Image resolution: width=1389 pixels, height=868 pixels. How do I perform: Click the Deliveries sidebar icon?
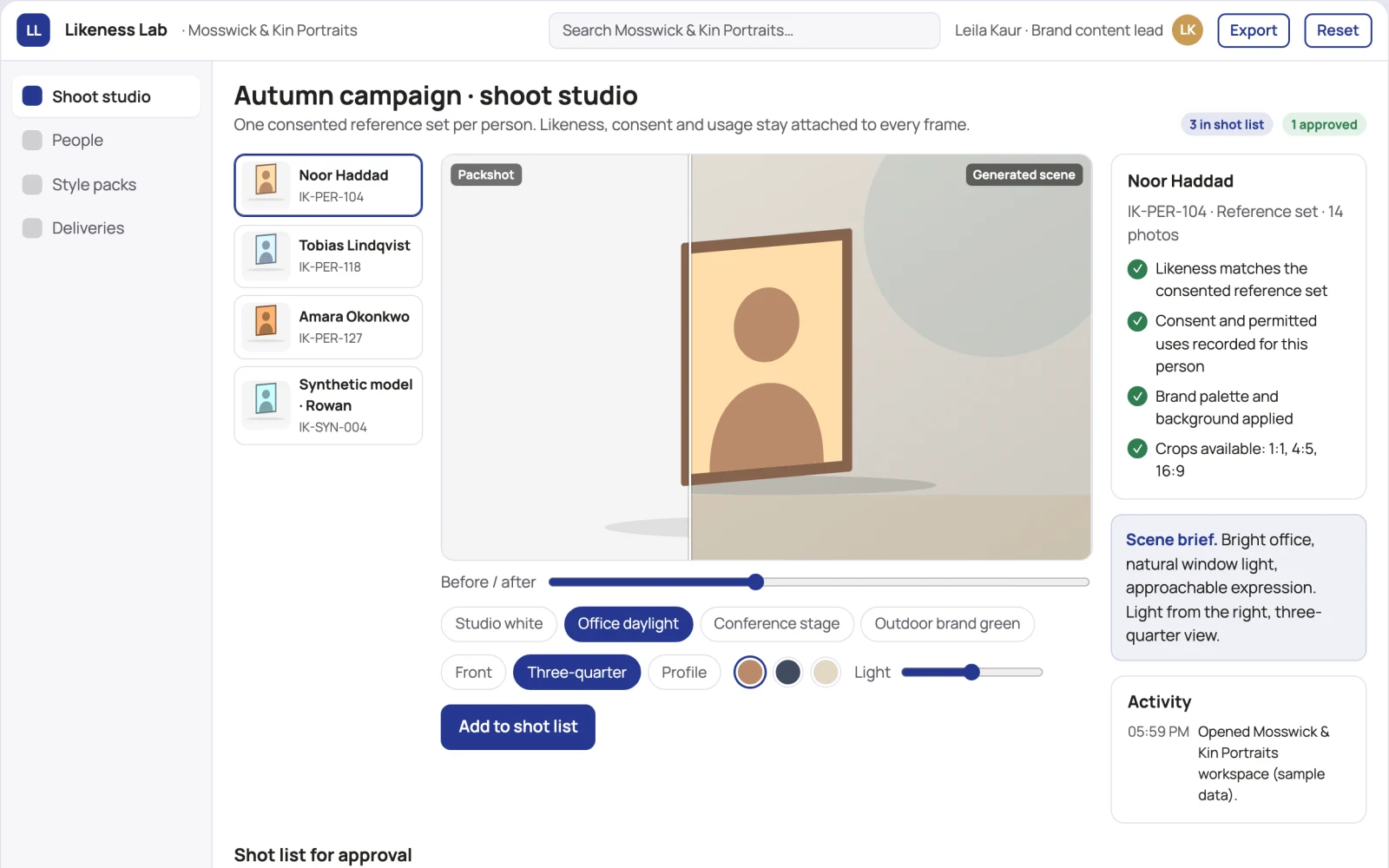point(32,227)
